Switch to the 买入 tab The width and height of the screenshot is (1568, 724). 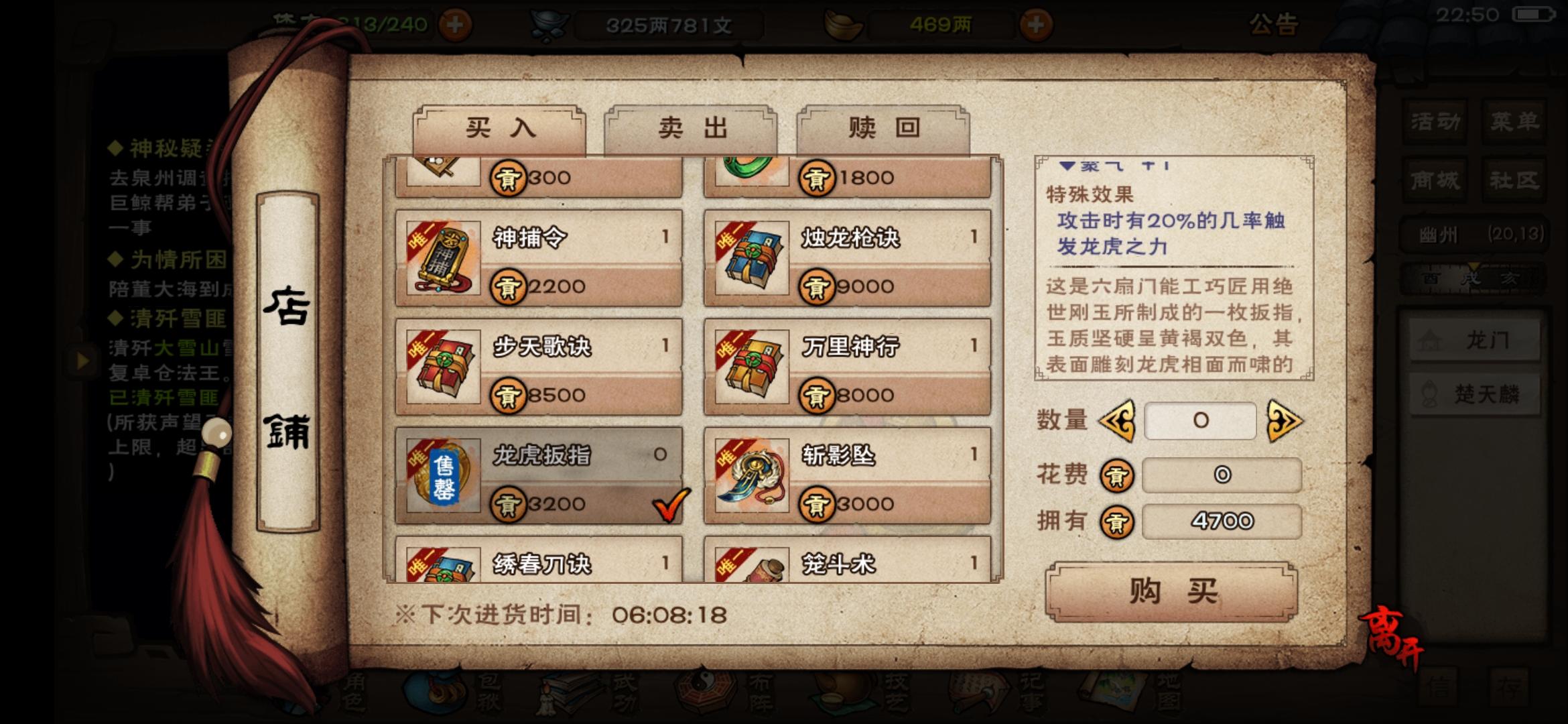(x=499, y=129)
